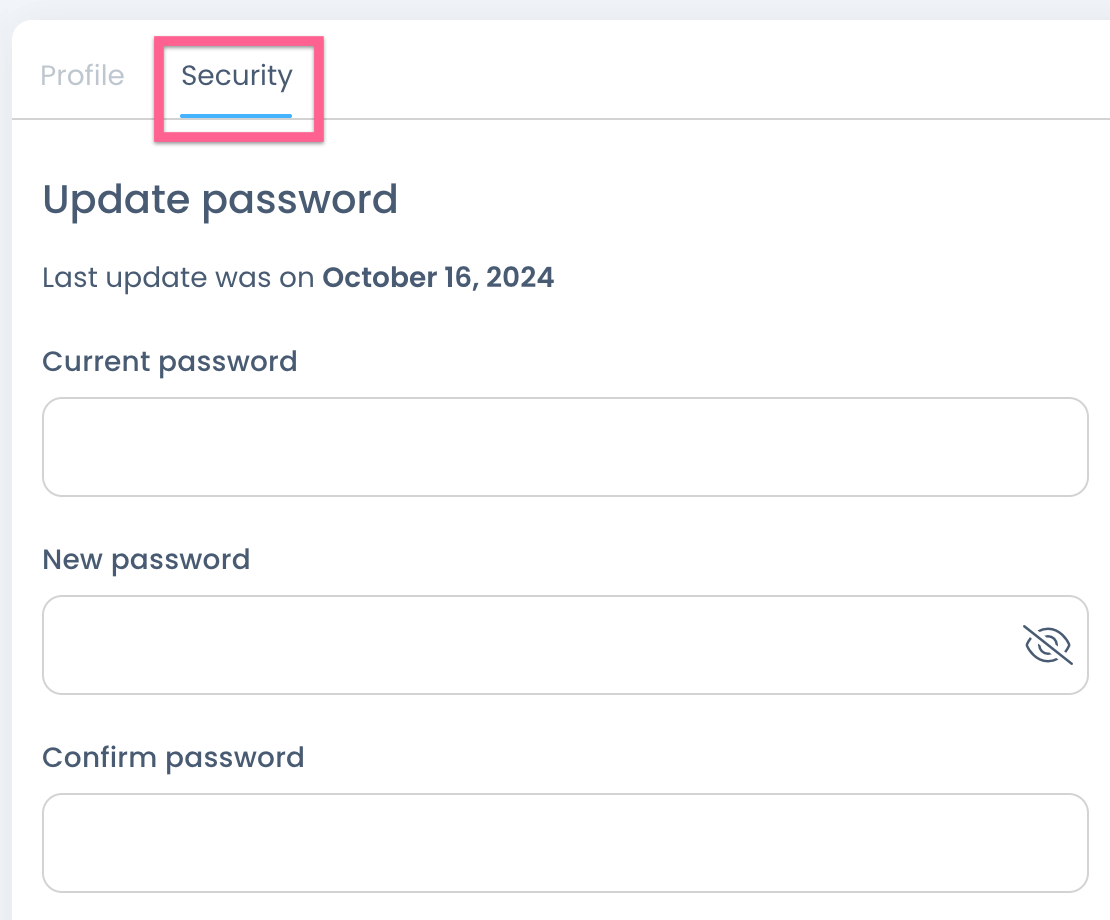The image size is (1110, 920).
Task: Click the 'Last update was on' text
Action: [178, 277]
